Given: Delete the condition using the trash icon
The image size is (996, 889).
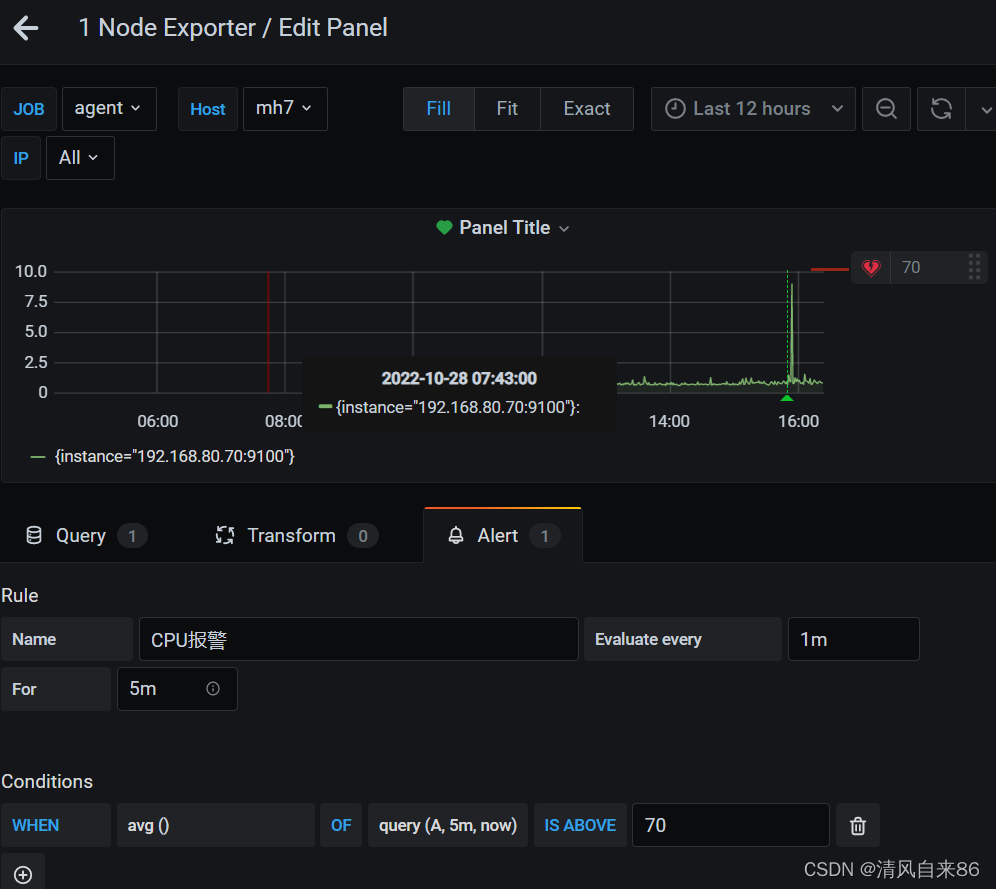Looking at the screenshot, I should pyautogui.click(x=857, y=825).
